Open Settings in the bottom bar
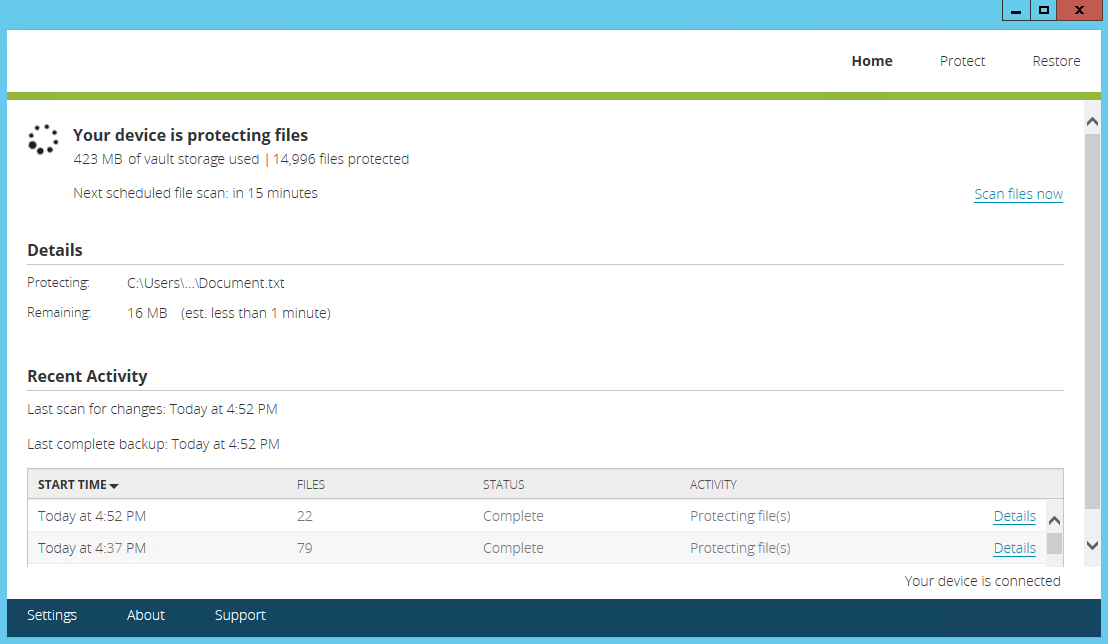This screenshot has width=1108, height=644. [52, 615]
